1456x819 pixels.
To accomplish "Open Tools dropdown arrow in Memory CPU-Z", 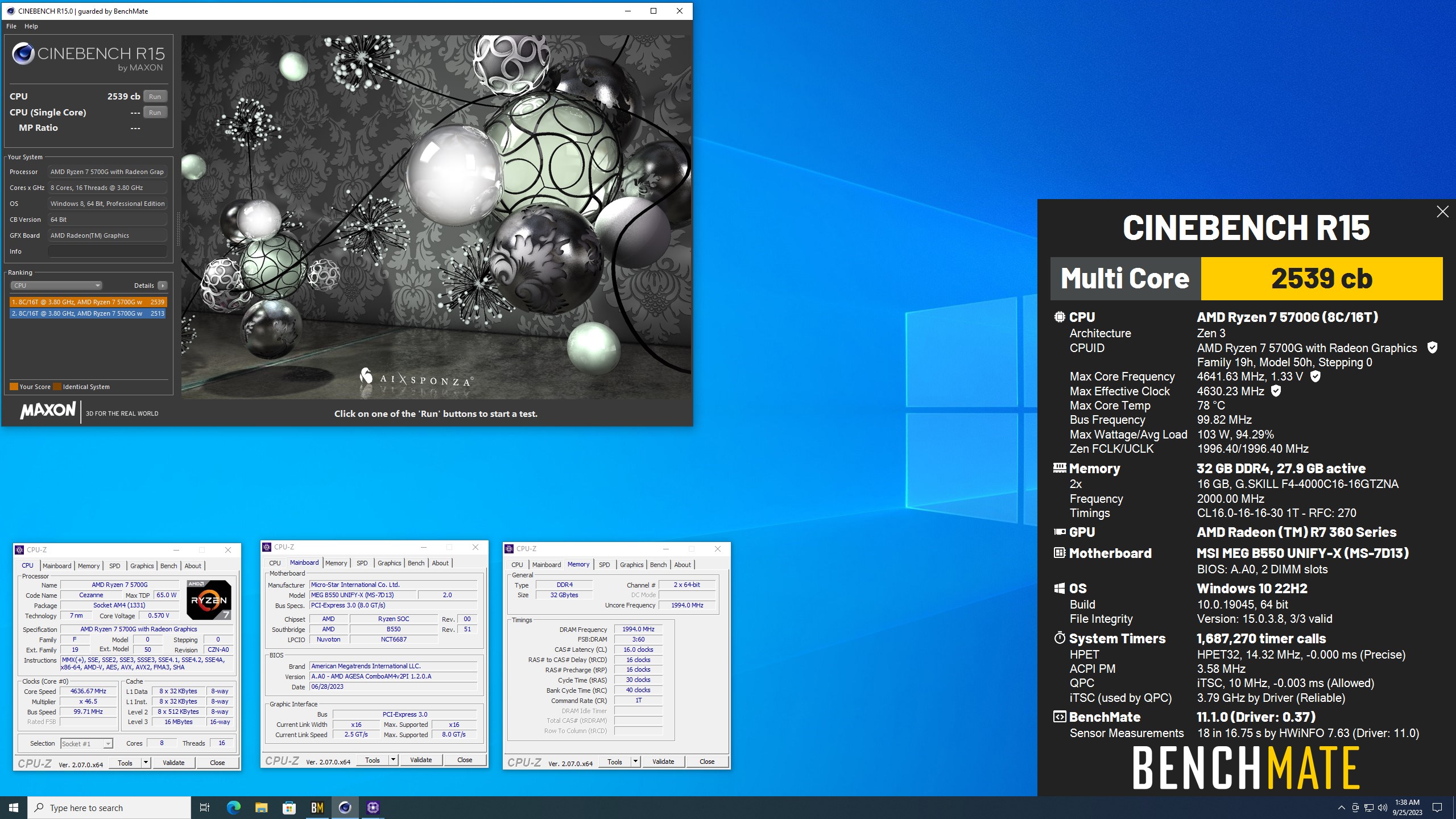I will (x=635, y=762).
